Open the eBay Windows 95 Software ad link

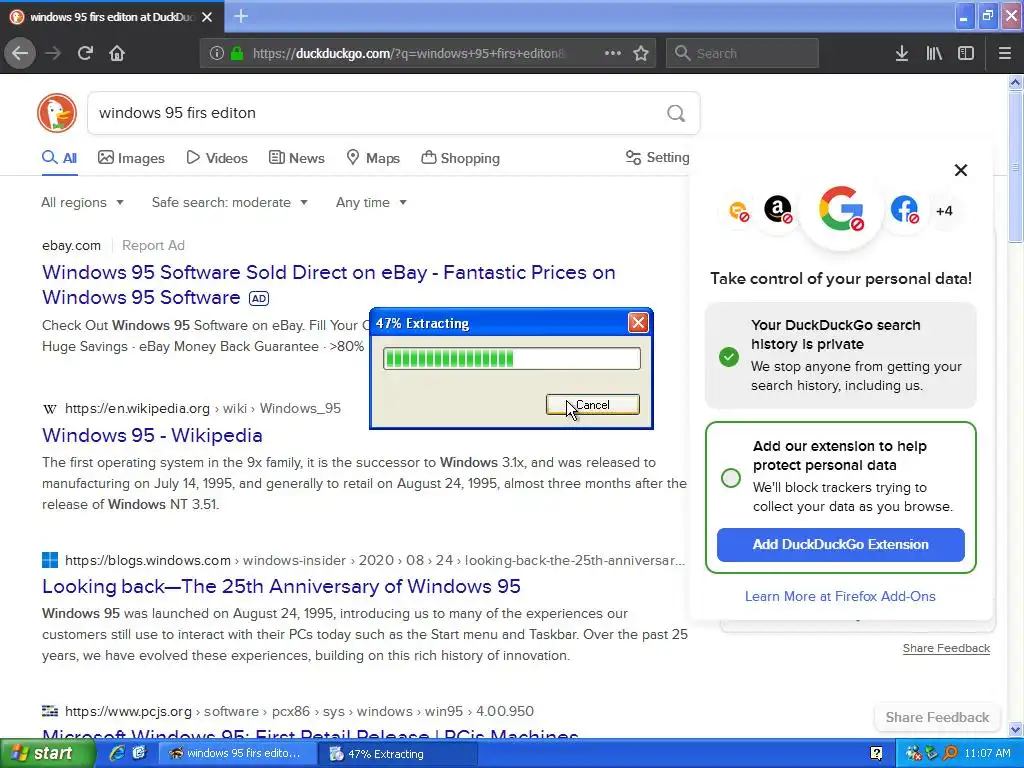click(x=328, y=285)
